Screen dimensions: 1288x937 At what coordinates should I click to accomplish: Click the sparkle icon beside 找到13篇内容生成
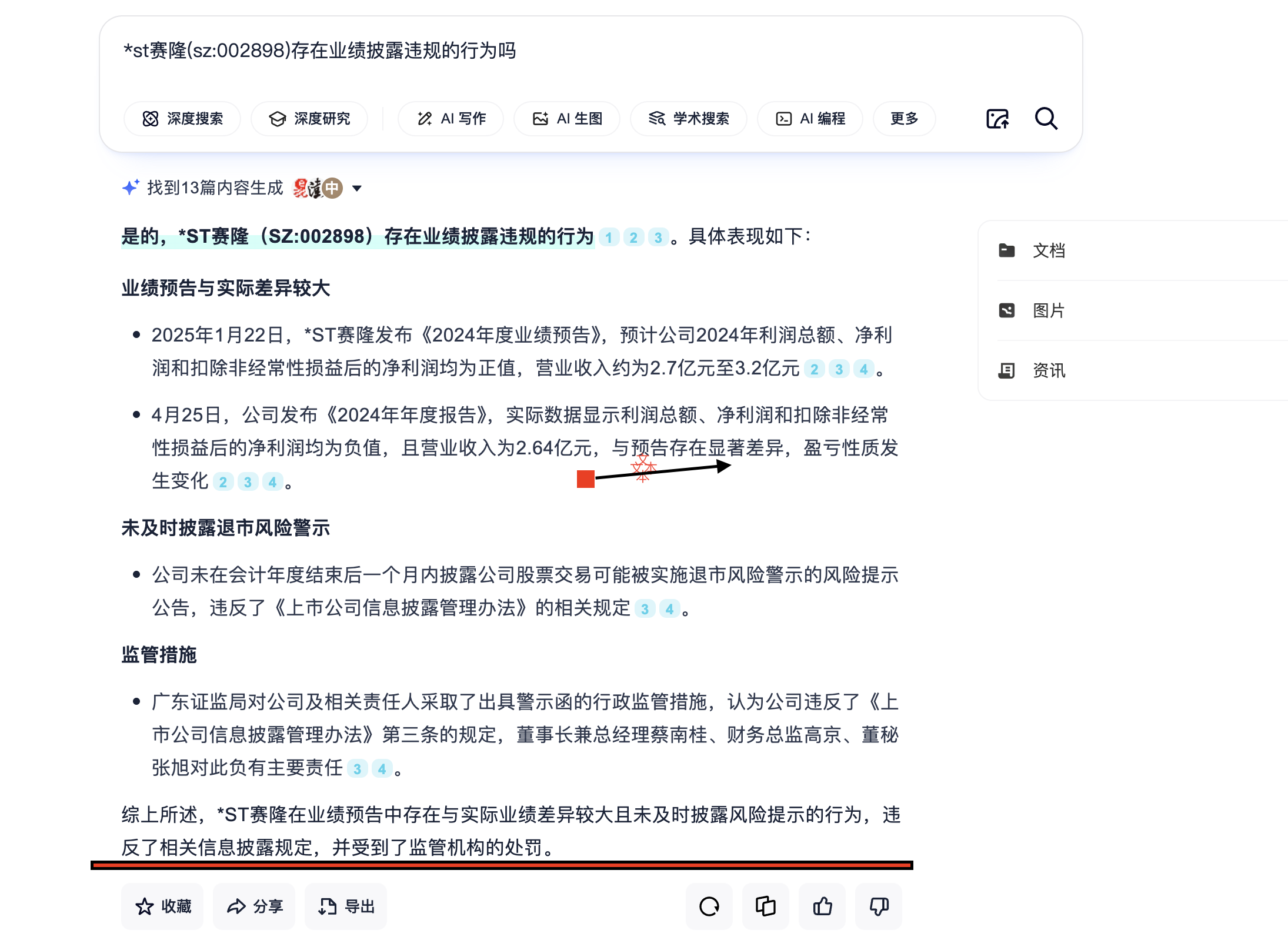131,188
